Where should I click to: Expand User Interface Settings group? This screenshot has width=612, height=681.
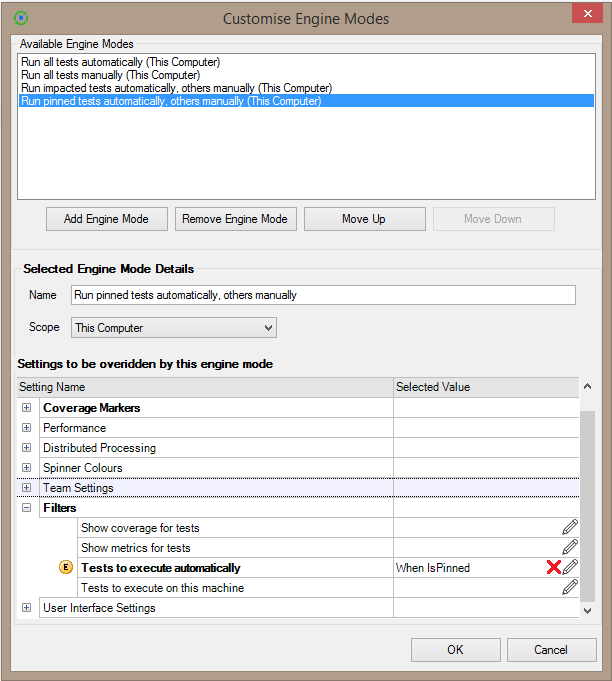tap(26, 608)
